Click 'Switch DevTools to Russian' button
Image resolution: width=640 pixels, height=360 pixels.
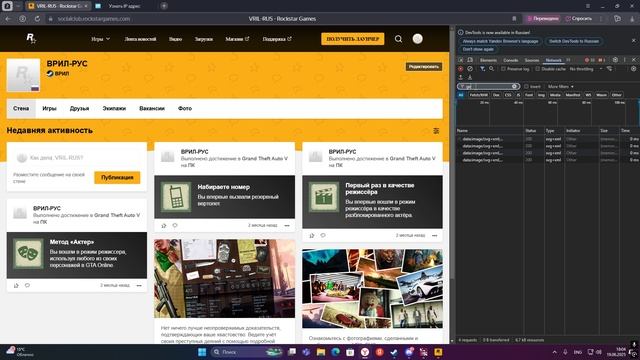574,41
